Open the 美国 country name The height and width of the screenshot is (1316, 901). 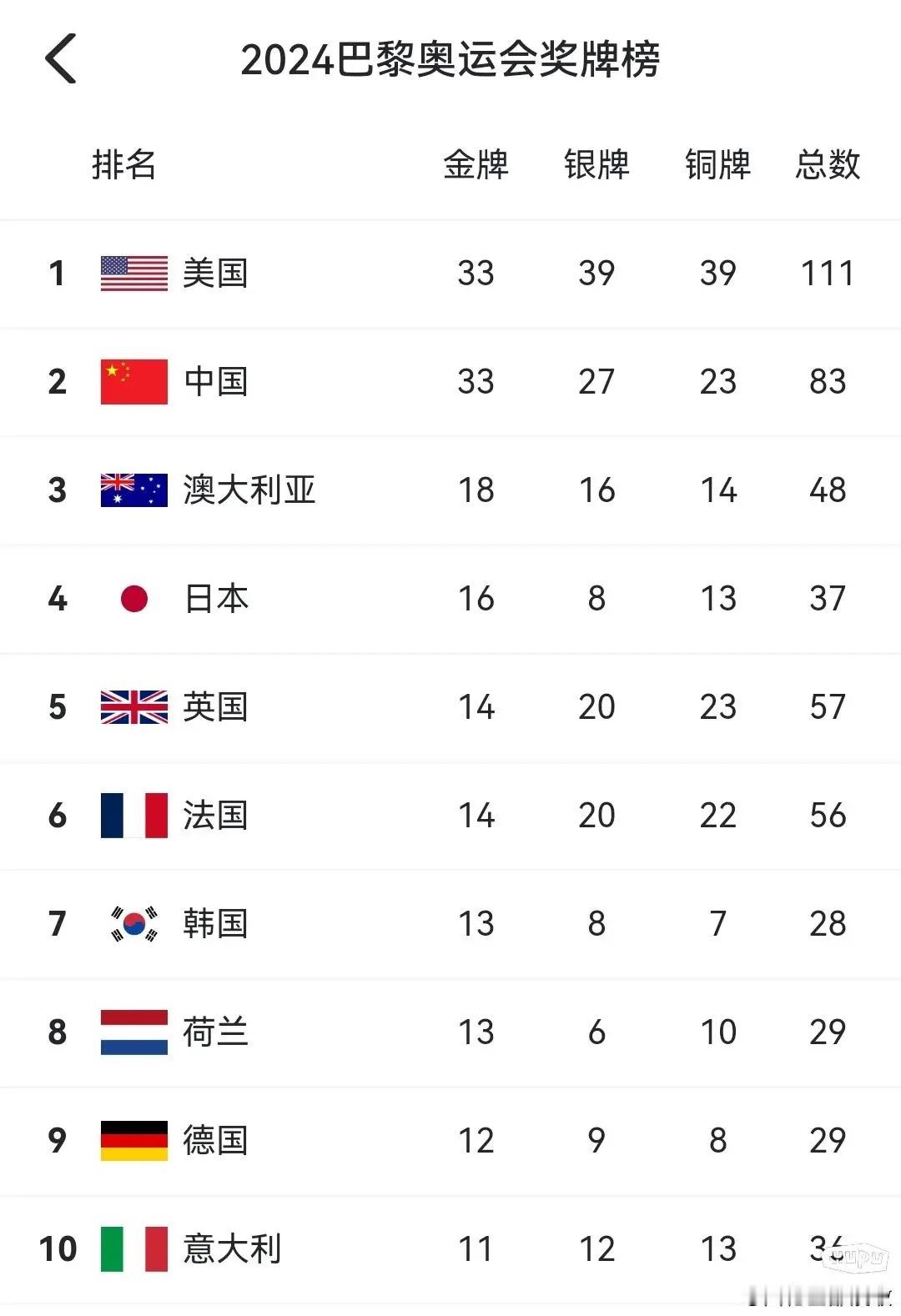[x=216, y=274]
